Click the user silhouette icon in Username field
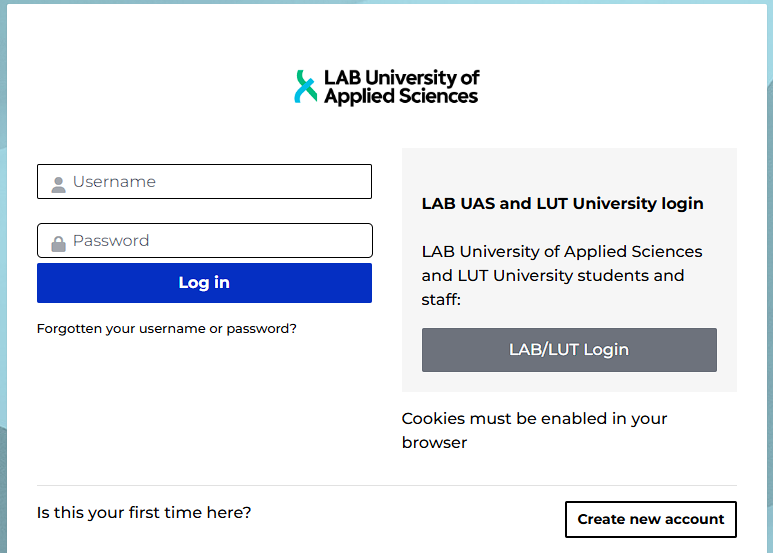The height and width of the screenshot is (553, 773). 58,183
